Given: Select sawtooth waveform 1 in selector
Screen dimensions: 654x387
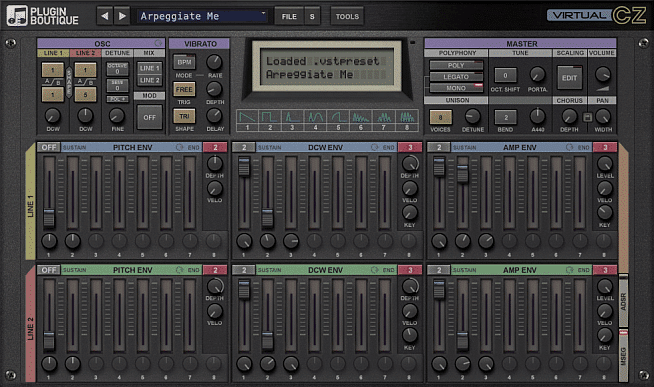Looking at the screenshot, I should click(x=247, y=121).
